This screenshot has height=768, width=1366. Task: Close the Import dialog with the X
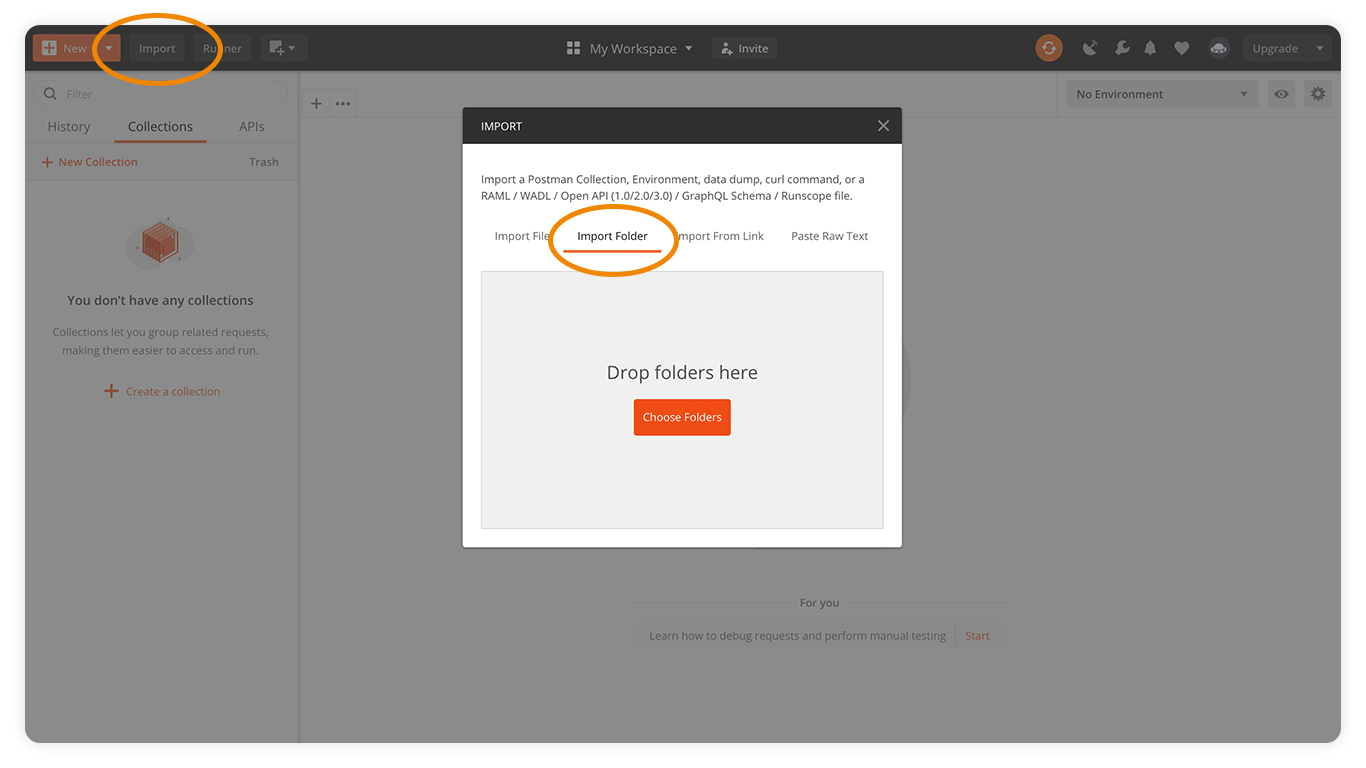(883, 126)
